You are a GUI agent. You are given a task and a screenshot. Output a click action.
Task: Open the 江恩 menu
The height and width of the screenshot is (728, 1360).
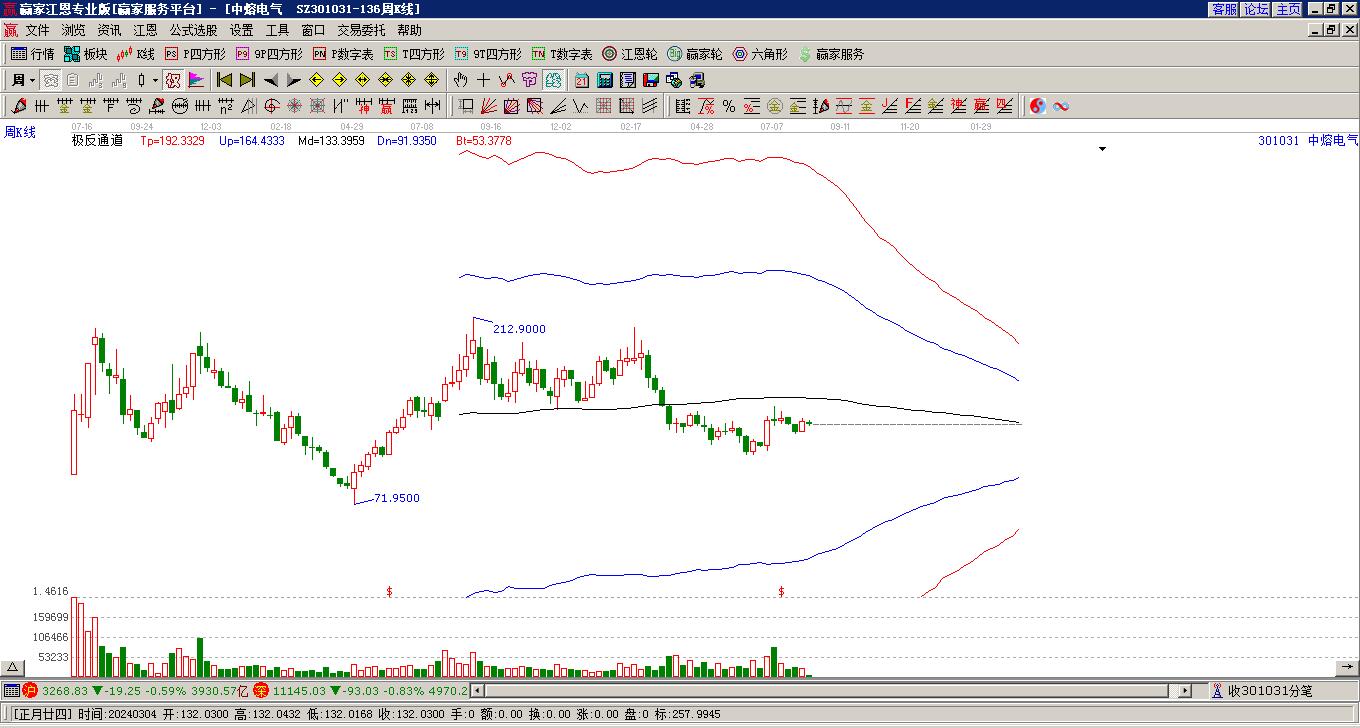[145, 31]
